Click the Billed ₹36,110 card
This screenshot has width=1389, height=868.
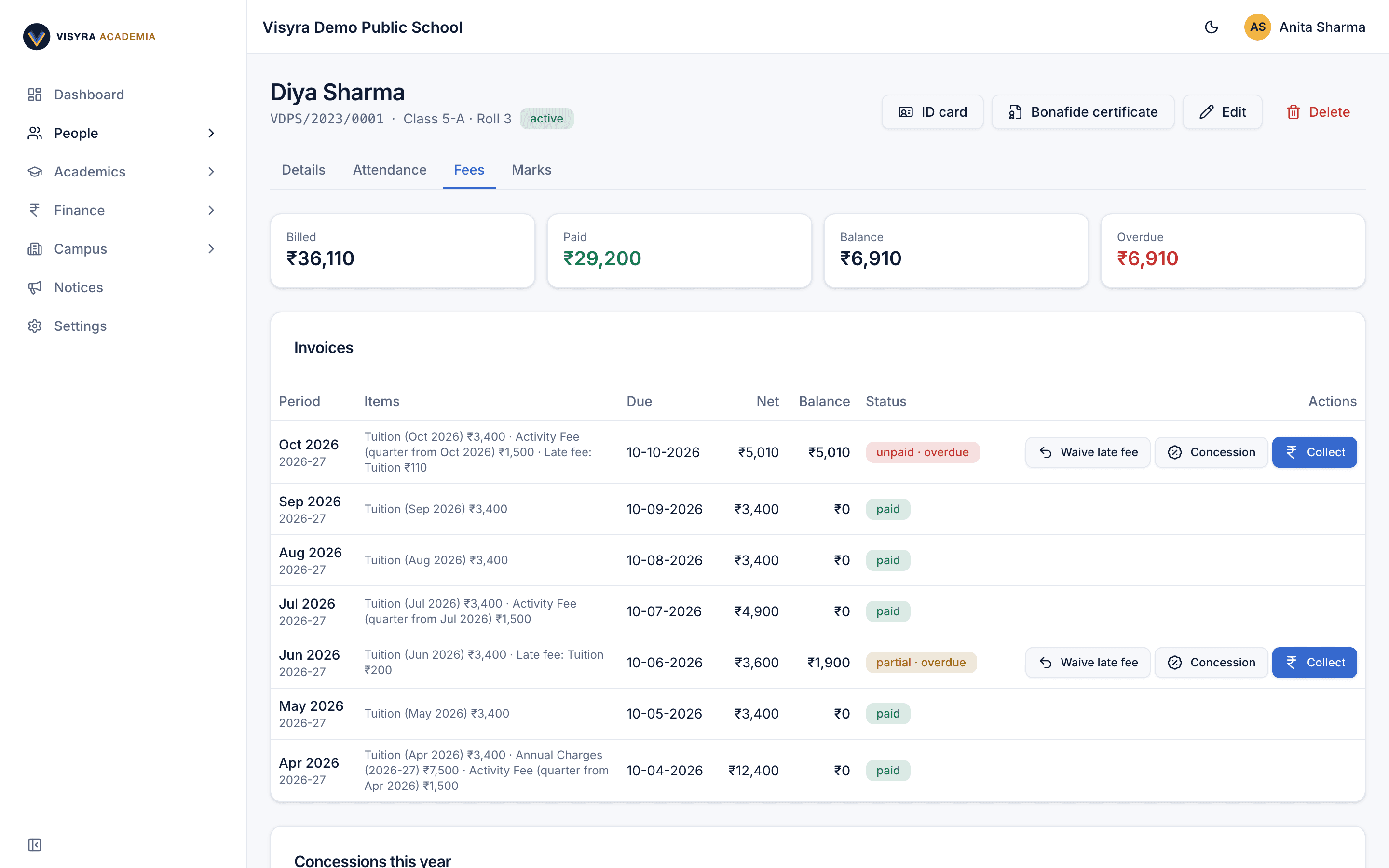click(x=402, y=251)
